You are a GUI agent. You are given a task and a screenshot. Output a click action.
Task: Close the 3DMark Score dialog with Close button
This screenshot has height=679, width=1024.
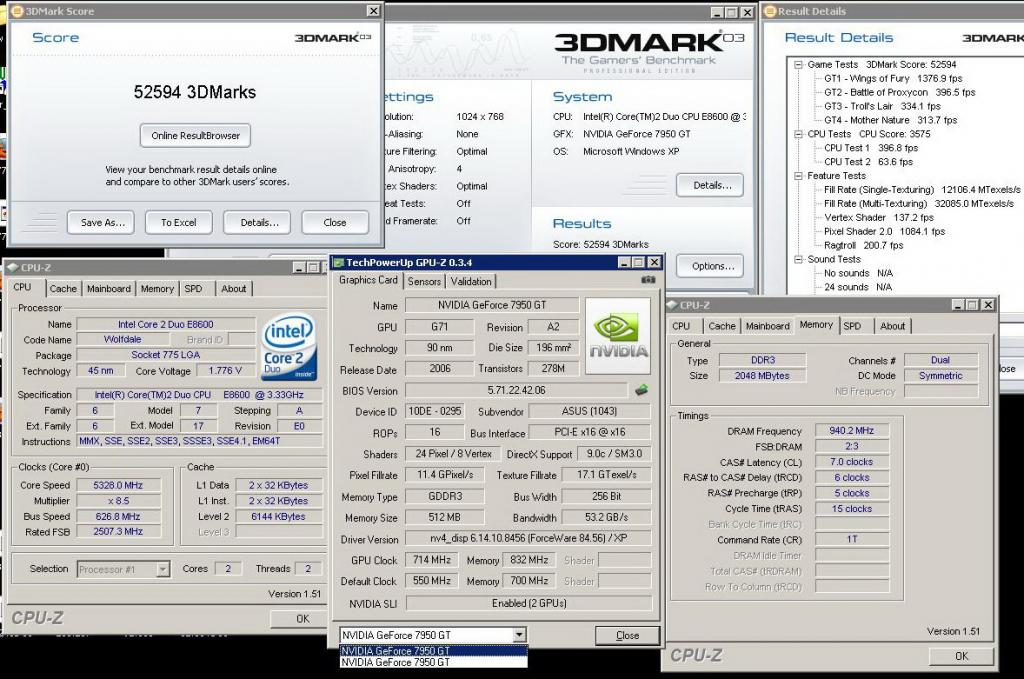(335, 223)
